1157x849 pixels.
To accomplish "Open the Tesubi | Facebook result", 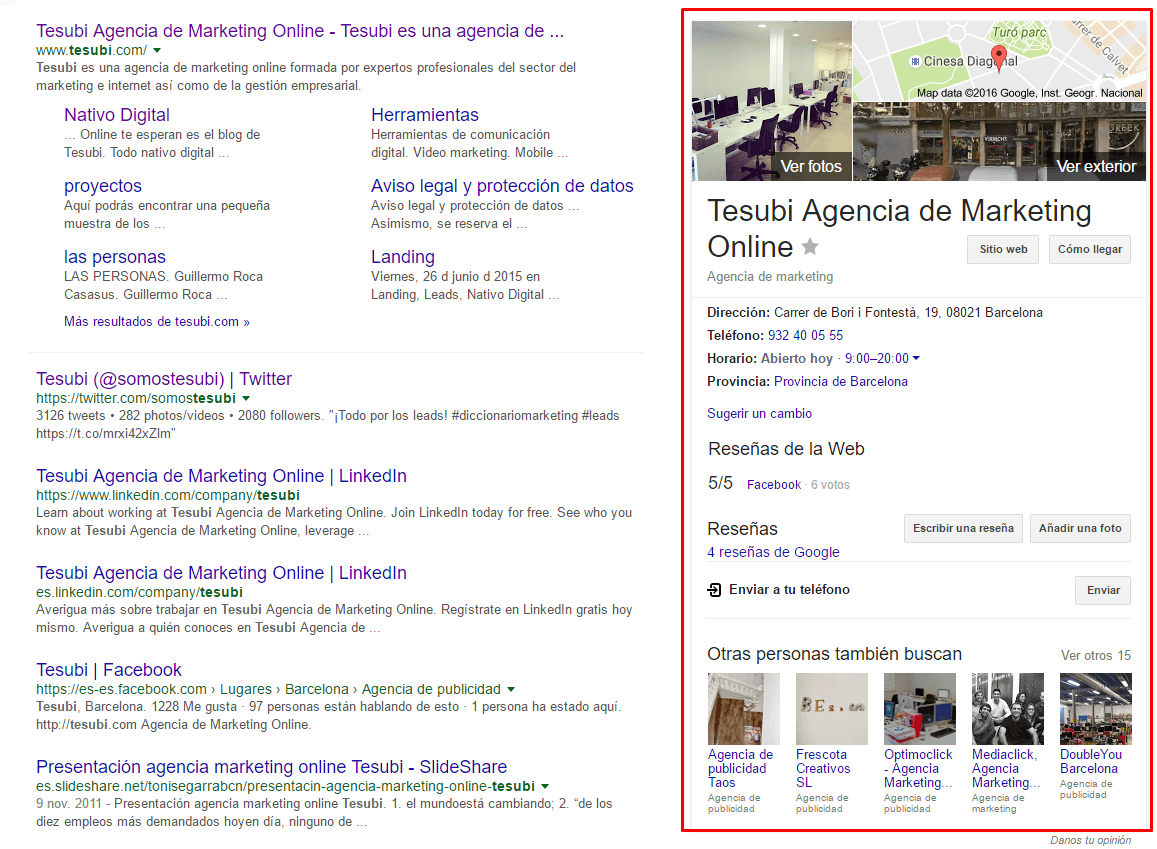I will point(108,670).
